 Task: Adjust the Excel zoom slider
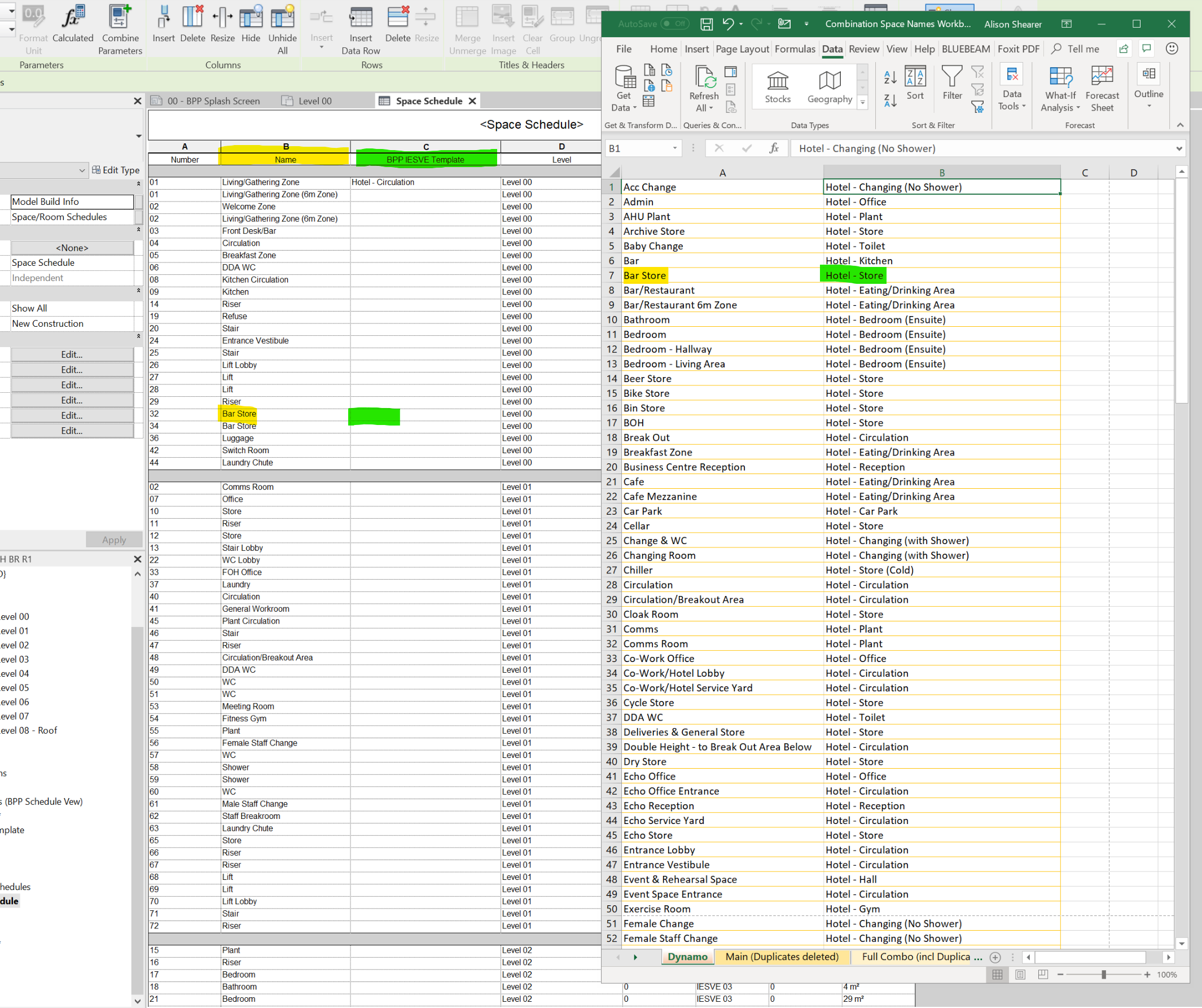[1104, 974]
